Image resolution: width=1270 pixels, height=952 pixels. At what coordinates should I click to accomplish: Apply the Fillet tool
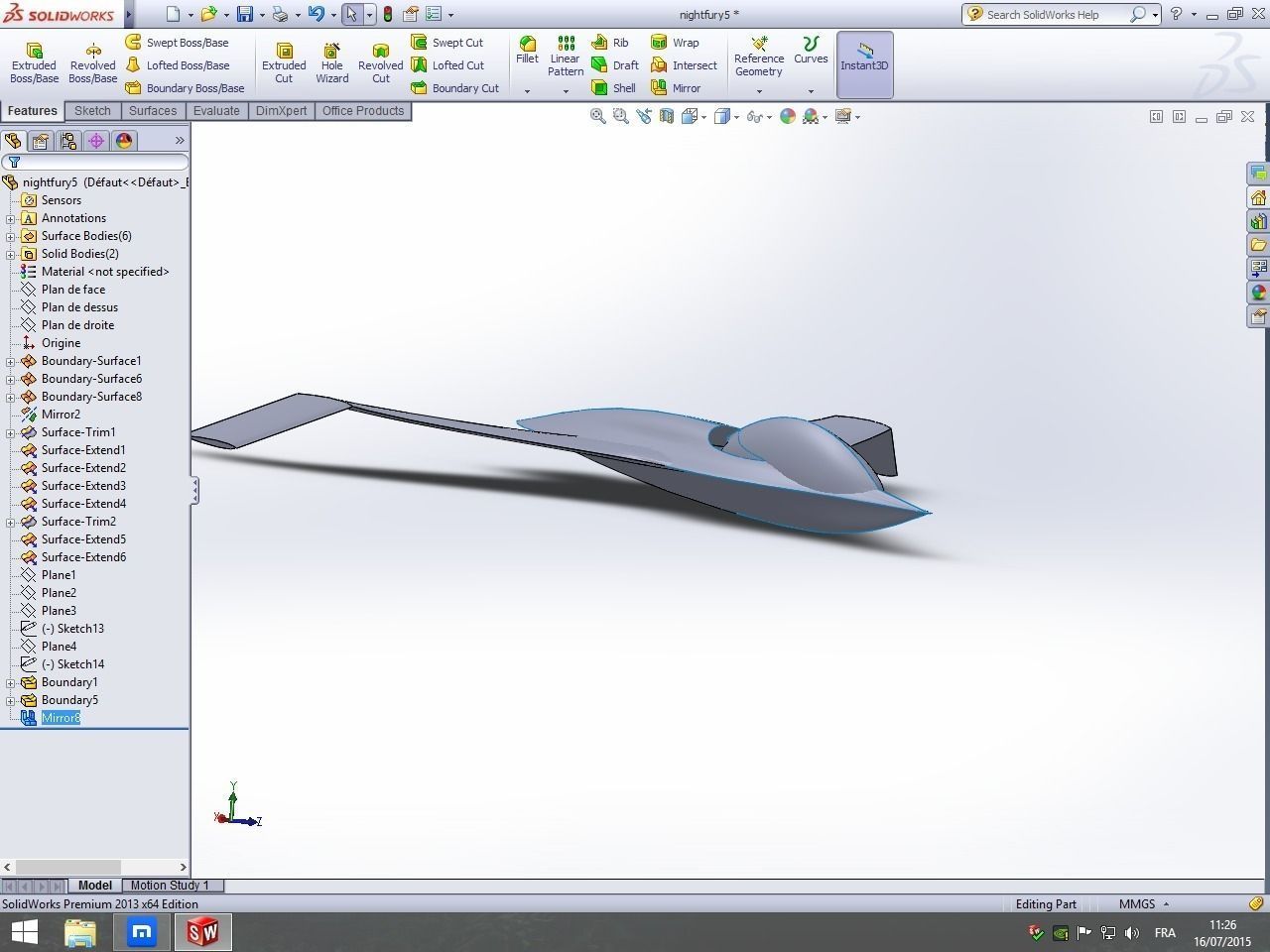[x=527, y=51]
